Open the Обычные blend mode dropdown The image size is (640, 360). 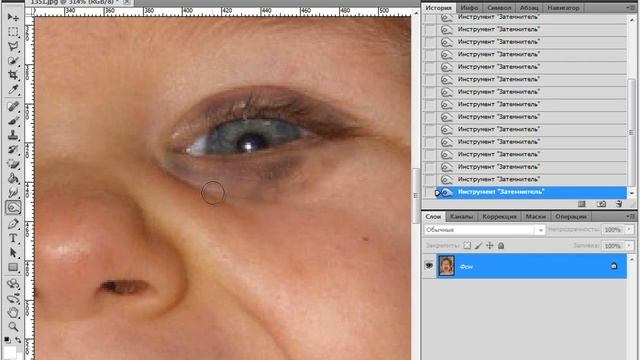484,230
